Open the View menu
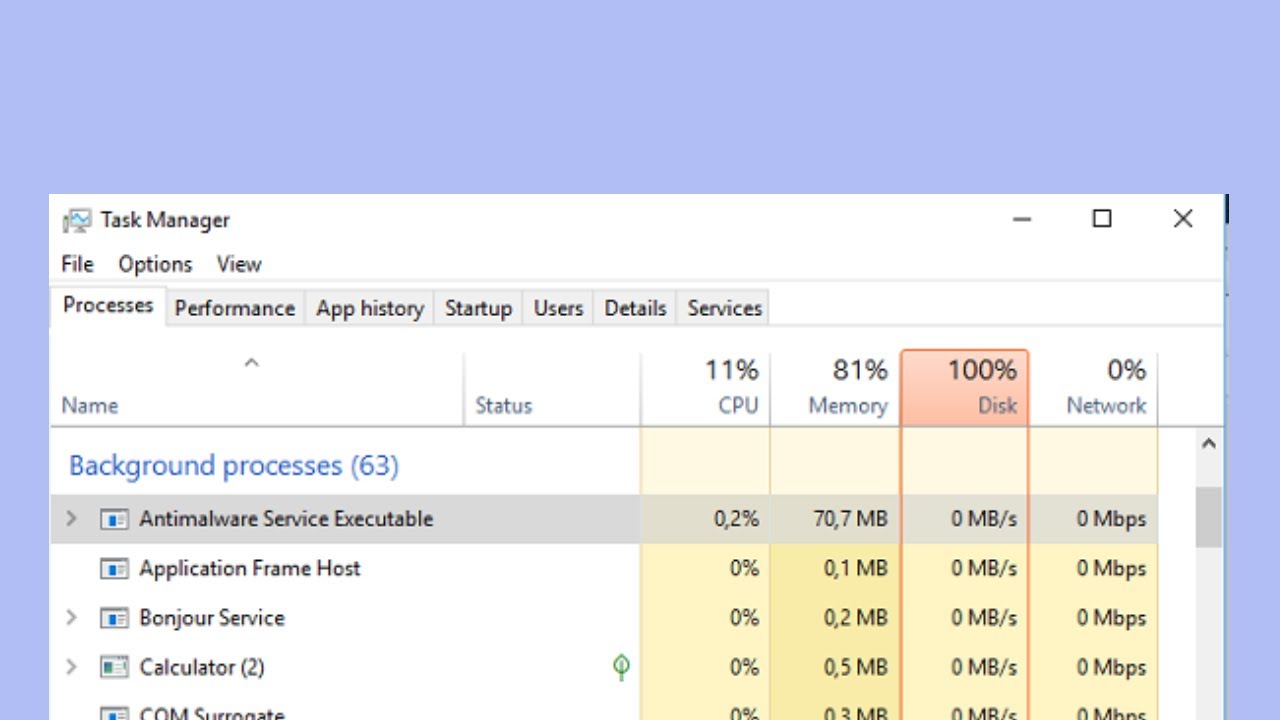The width and height of the screenshot is (1280, 720). (x=239, y=264)
